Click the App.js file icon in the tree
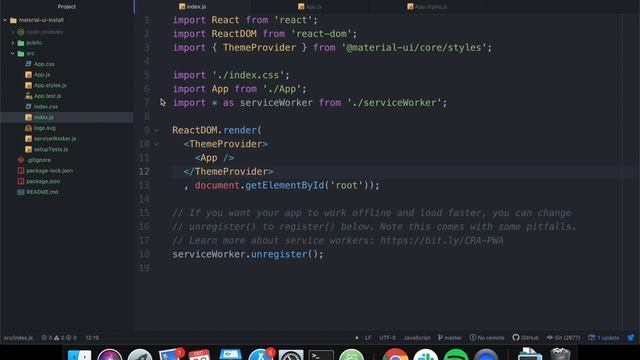Viewport: 640px width, 360px height. (x=28, y=75)
